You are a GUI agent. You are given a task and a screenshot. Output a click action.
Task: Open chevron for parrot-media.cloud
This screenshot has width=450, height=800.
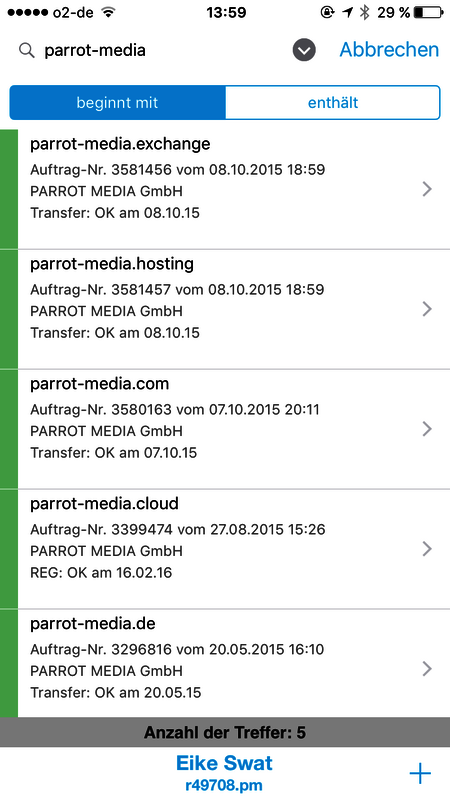(428, 549)
